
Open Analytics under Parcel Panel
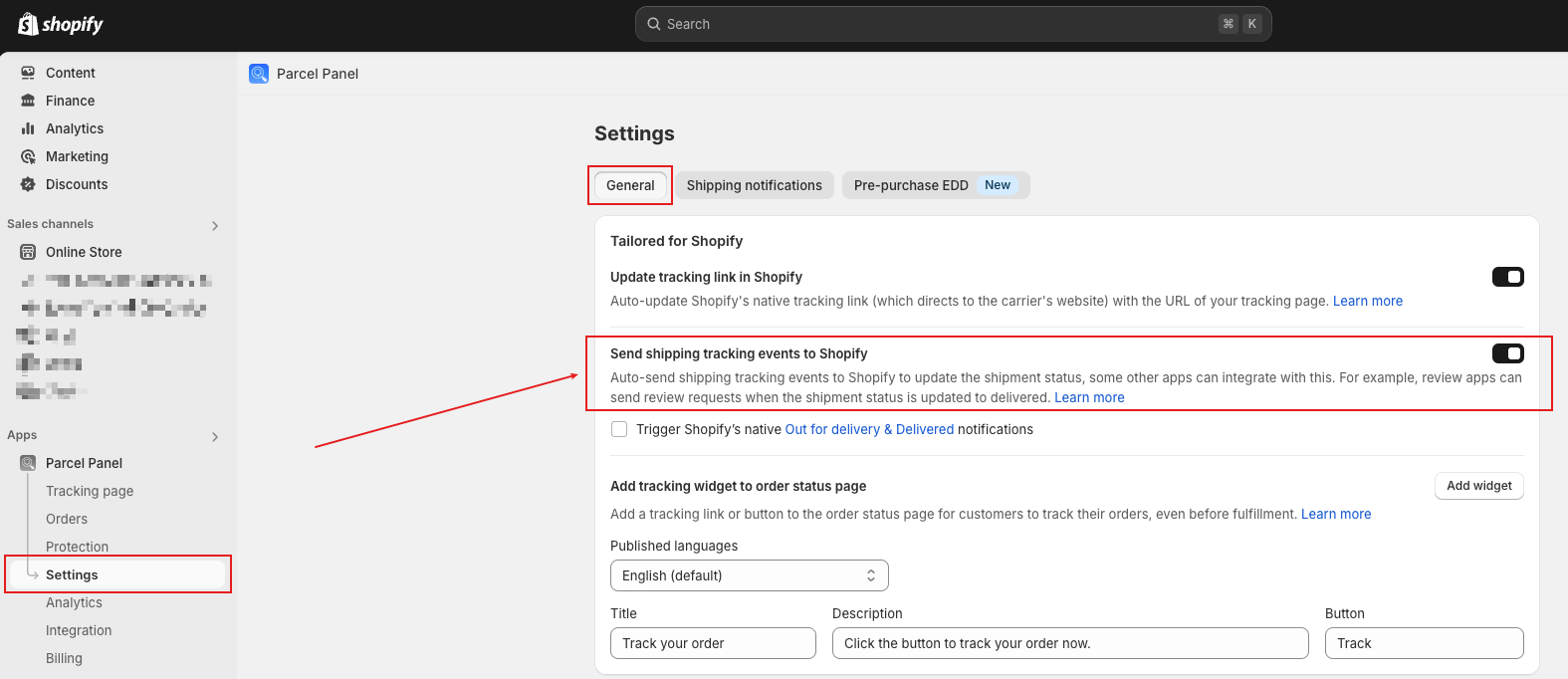pos(74,602)
